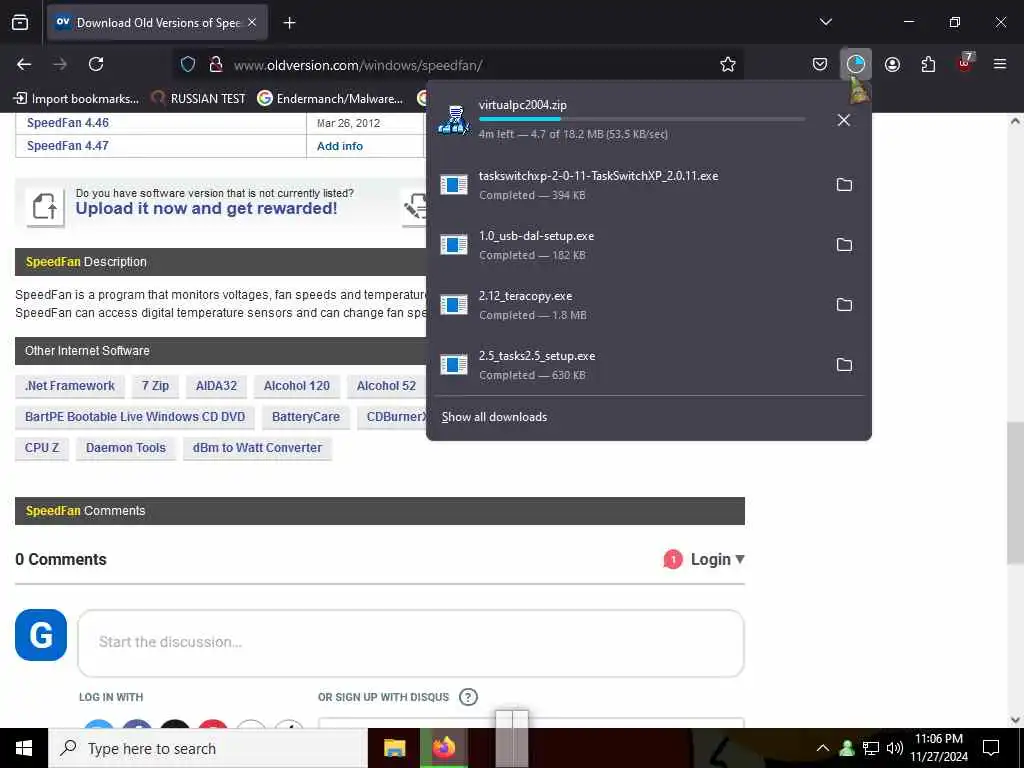Show 2.5_tasks2.5_setup.exe in folder
The width and height of the screenshot is (1024, 768).
pyautogui.click(x=844, y=365)
